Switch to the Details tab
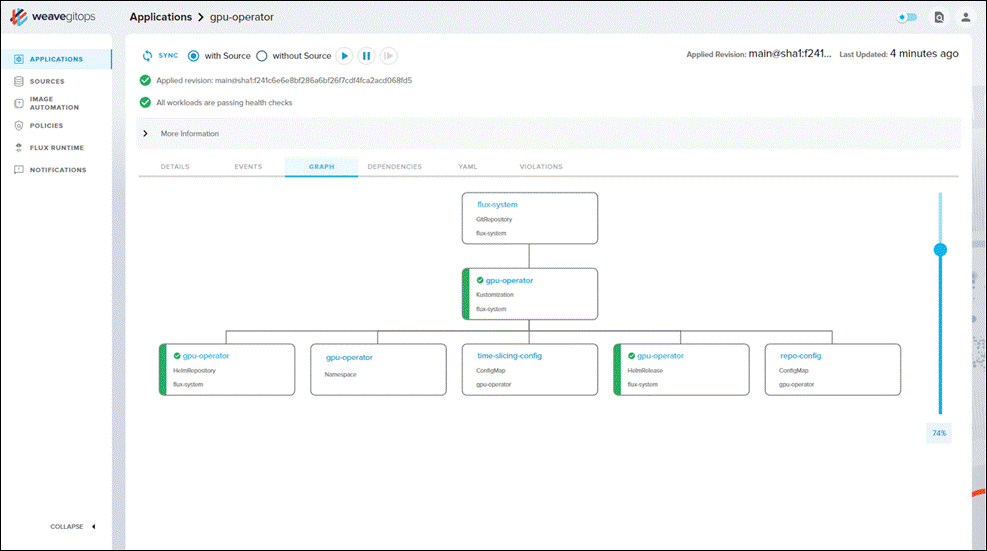This screenshot has width=987, height=551. pos(175,167)
